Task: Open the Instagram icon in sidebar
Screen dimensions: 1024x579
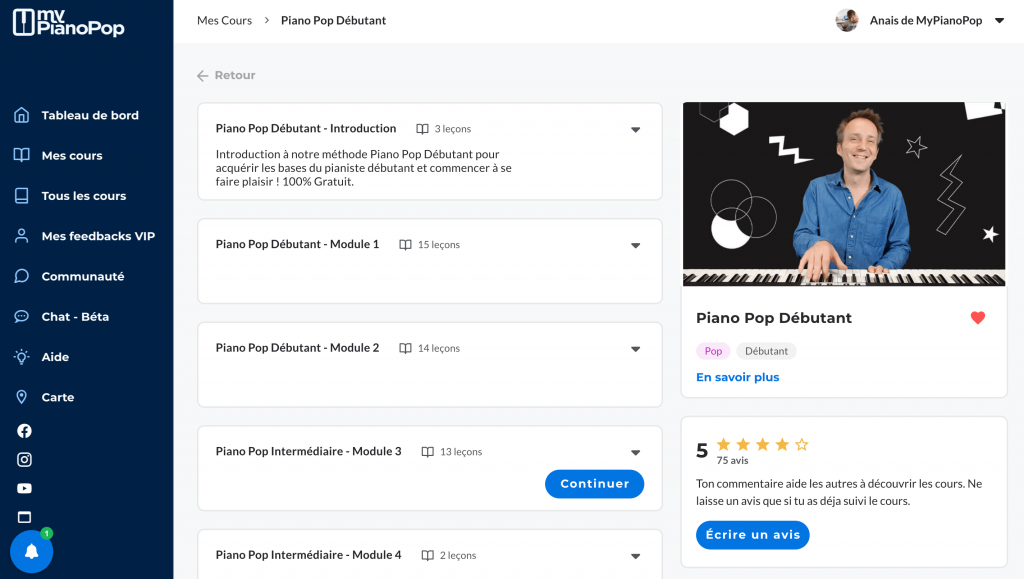Action: [x=24, y=460]
